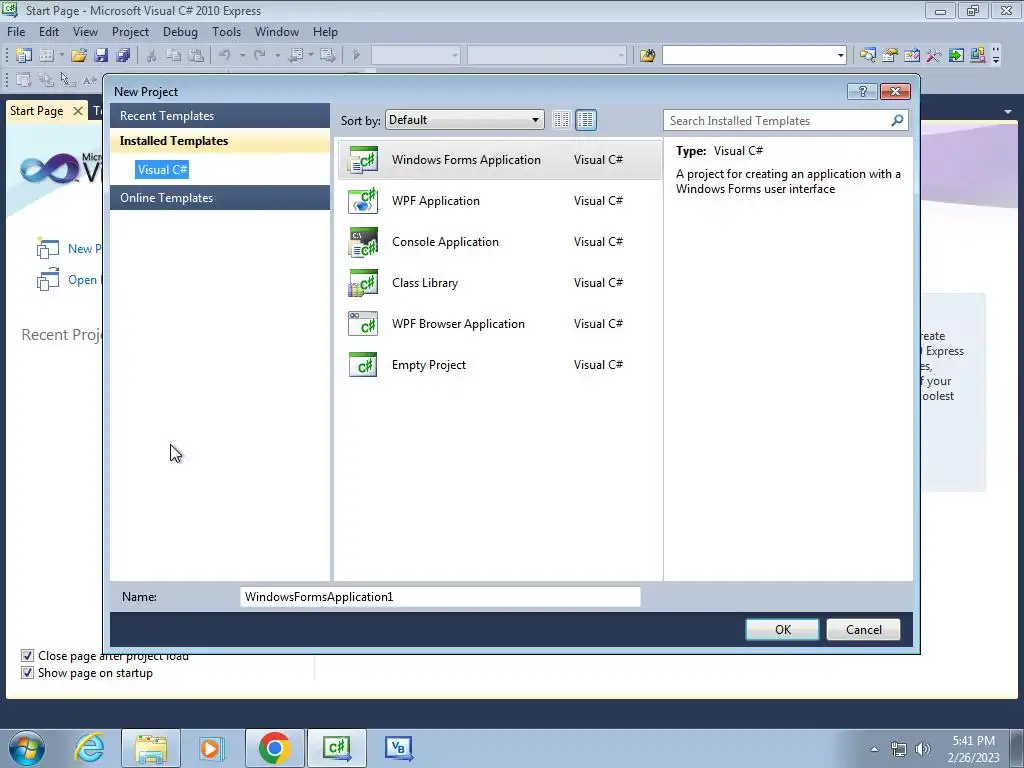This screenshot has height=768, width=1024.
Task: Select the Console Application template icon
Action: [363, 242]
